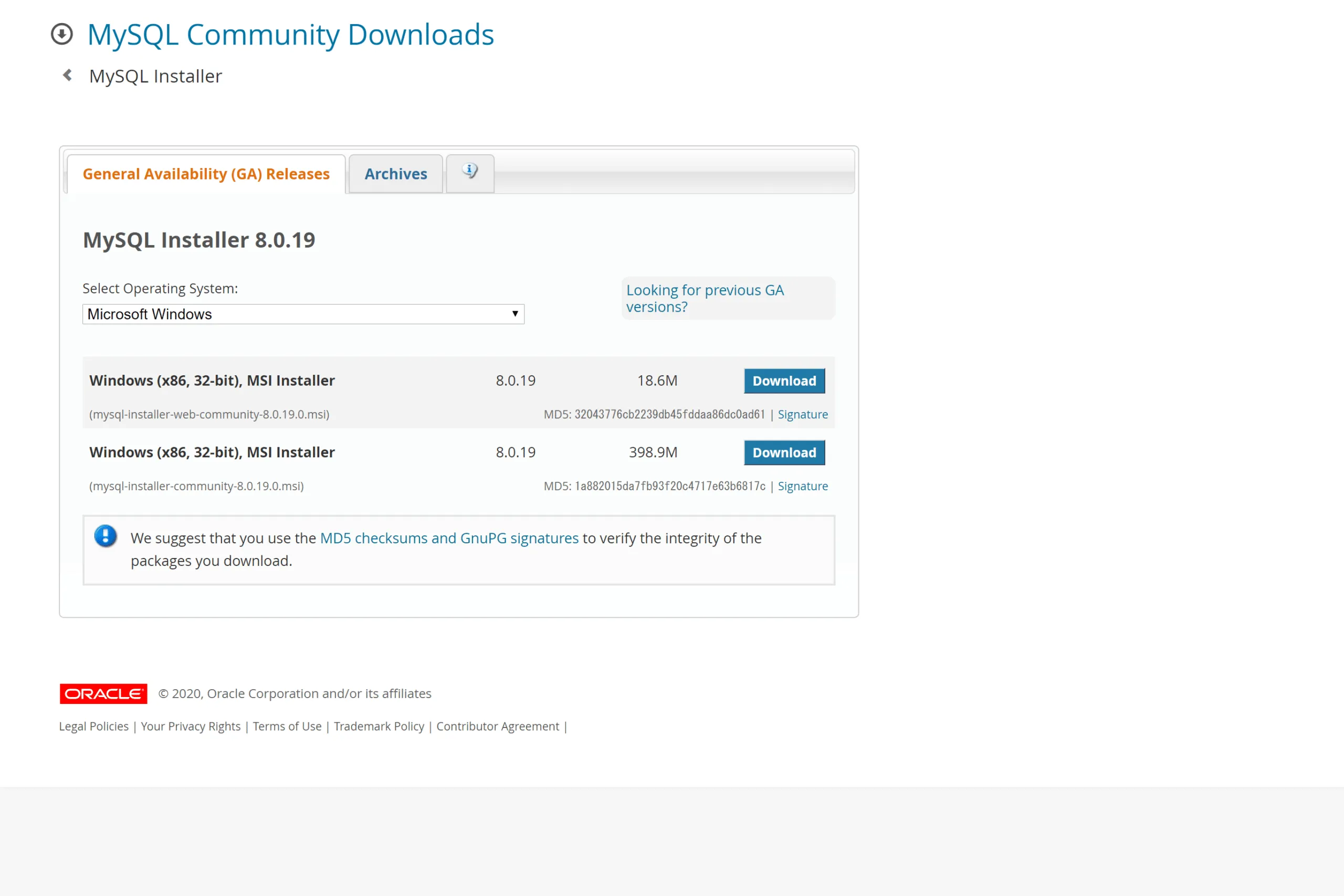Click the Oracle copyright notice text

click(295, 694)
